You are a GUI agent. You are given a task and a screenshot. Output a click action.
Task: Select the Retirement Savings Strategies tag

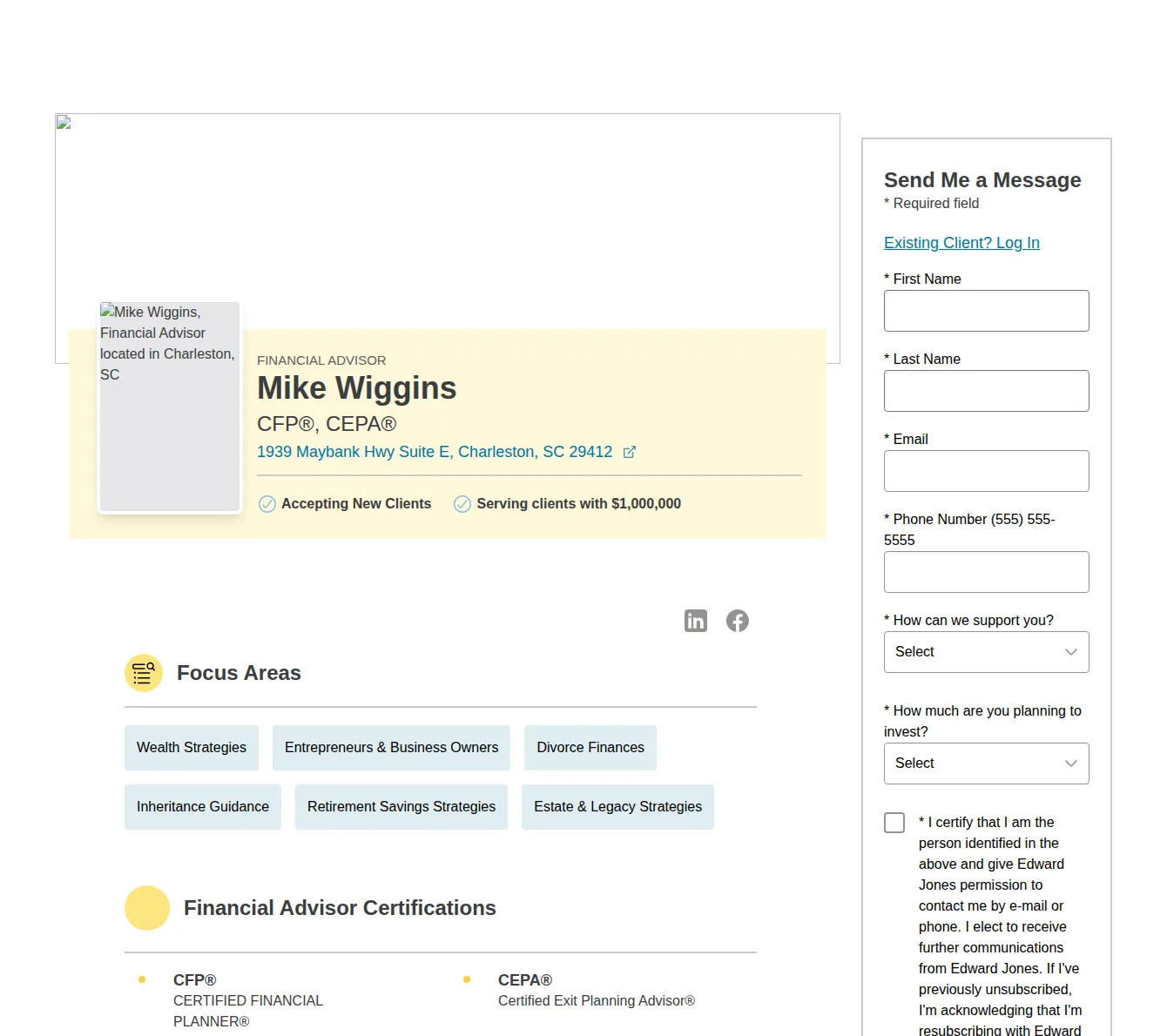pos(401,807)
